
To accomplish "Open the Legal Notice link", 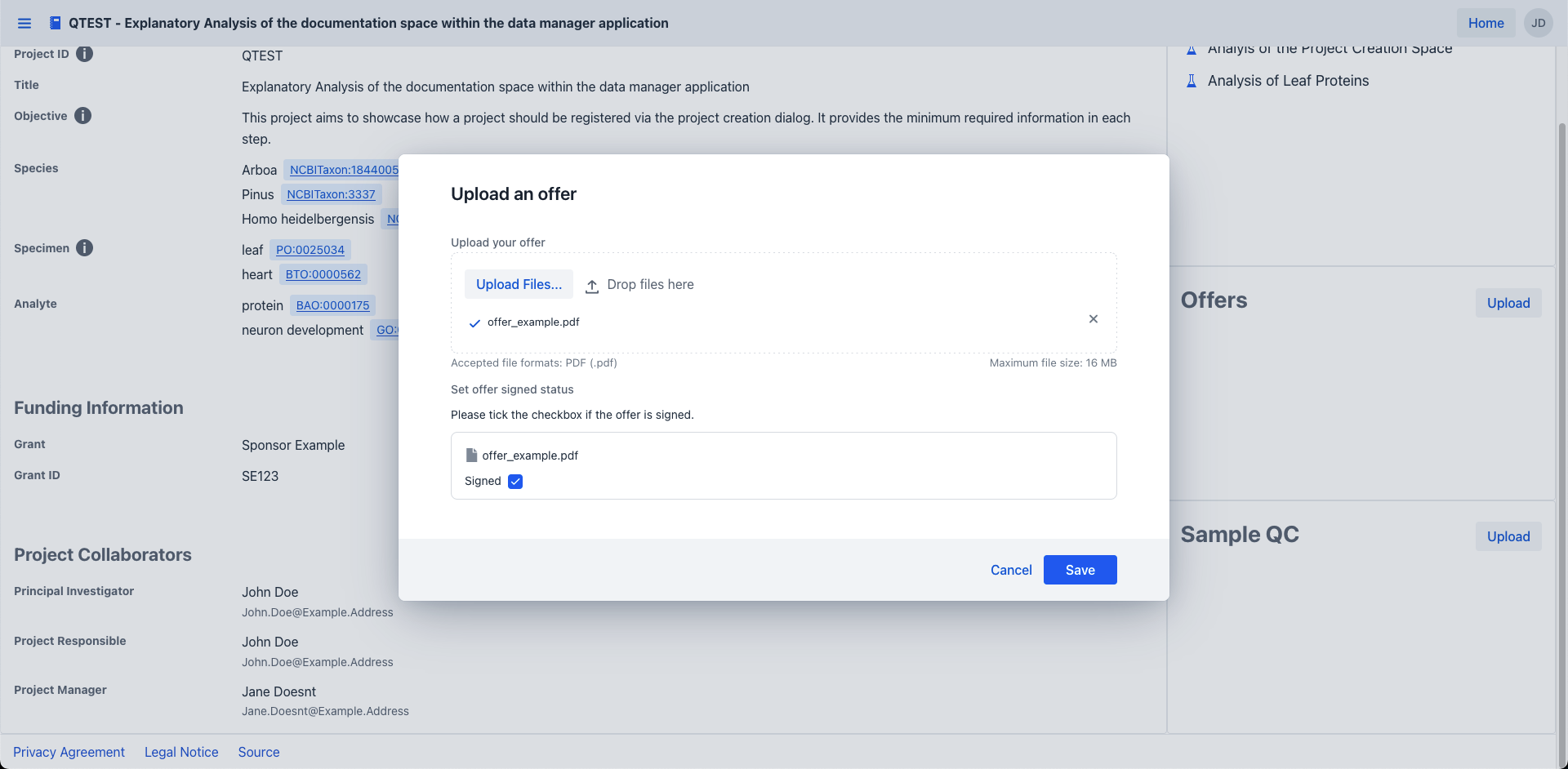I will pyautogui.click(x=181, y=752).
